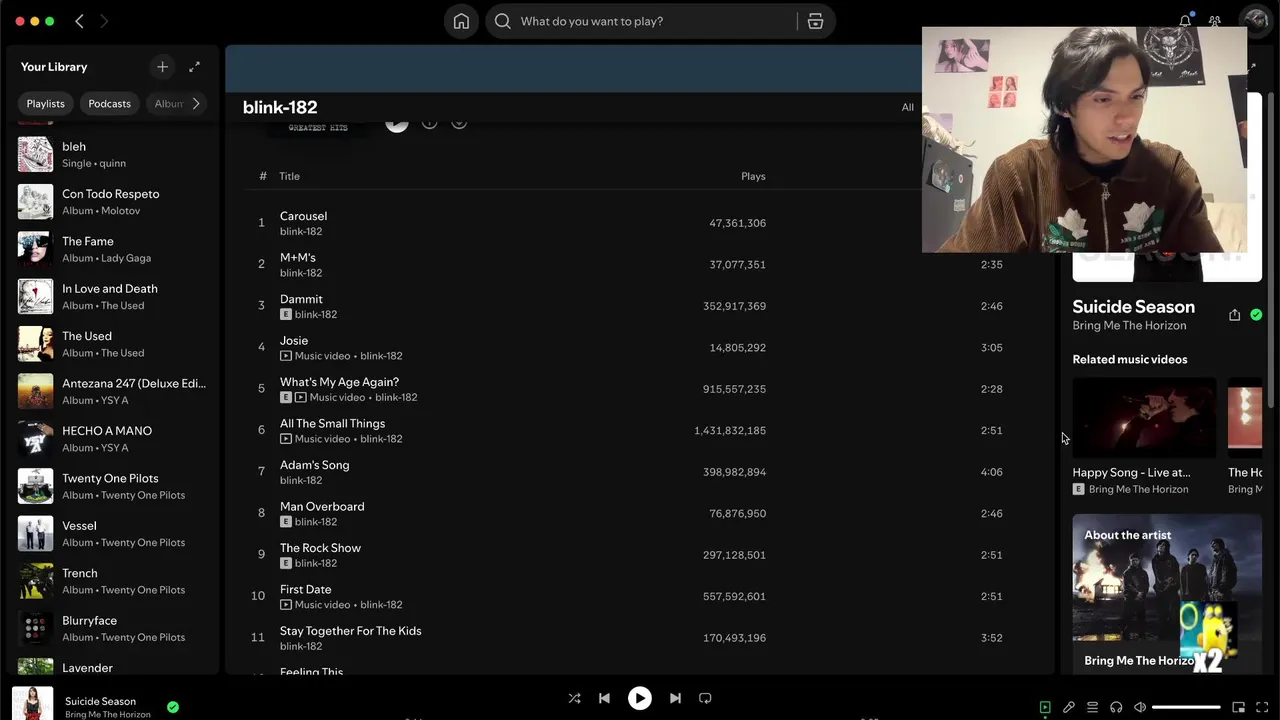This screenshot has height=720, width=1280.
Task: Click Music video icon on First Date
Action: [286, 605]
